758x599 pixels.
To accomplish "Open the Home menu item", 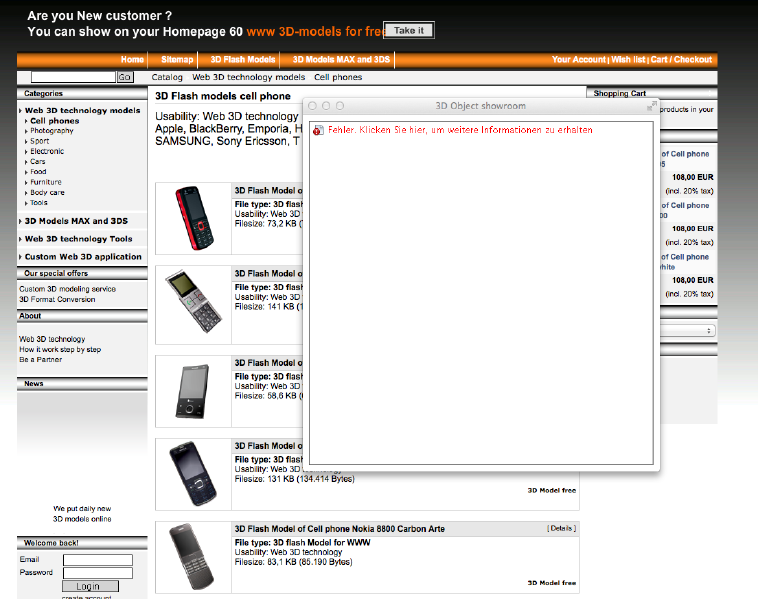I will [132, 59].
